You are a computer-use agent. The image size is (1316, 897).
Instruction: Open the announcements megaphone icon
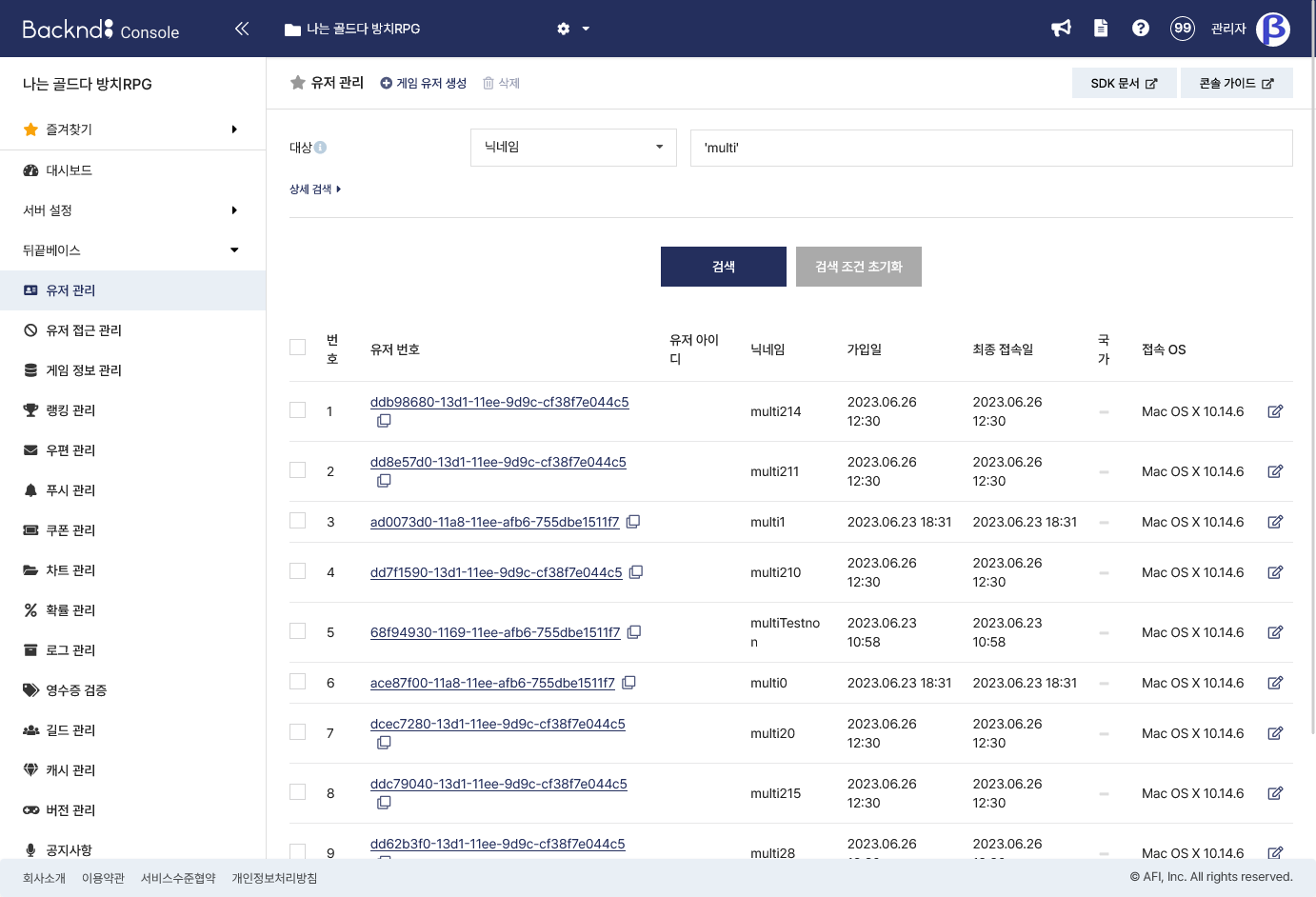coord(1061,29)
